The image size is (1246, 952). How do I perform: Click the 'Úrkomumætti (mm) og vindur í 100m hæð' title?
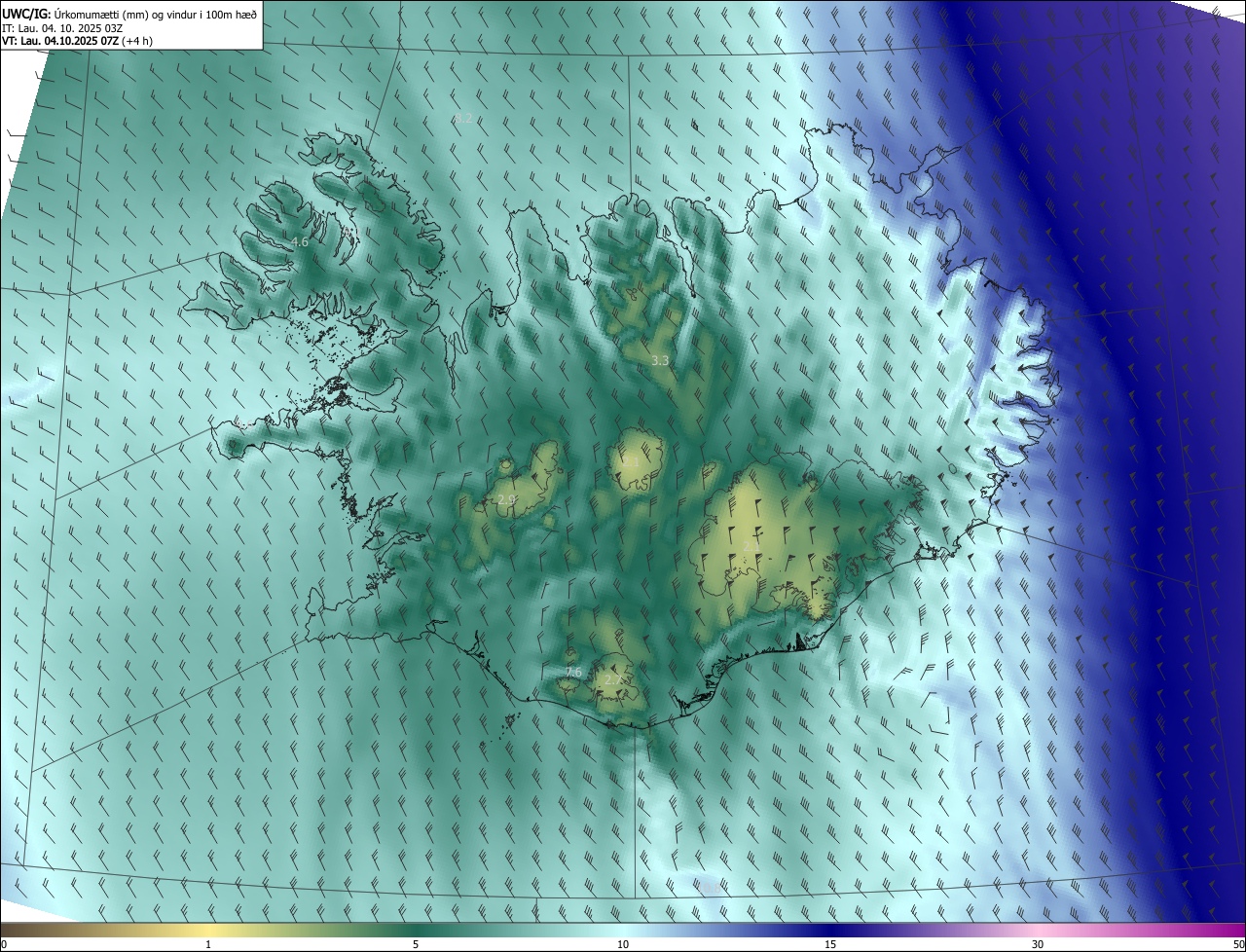click(156, 15)
